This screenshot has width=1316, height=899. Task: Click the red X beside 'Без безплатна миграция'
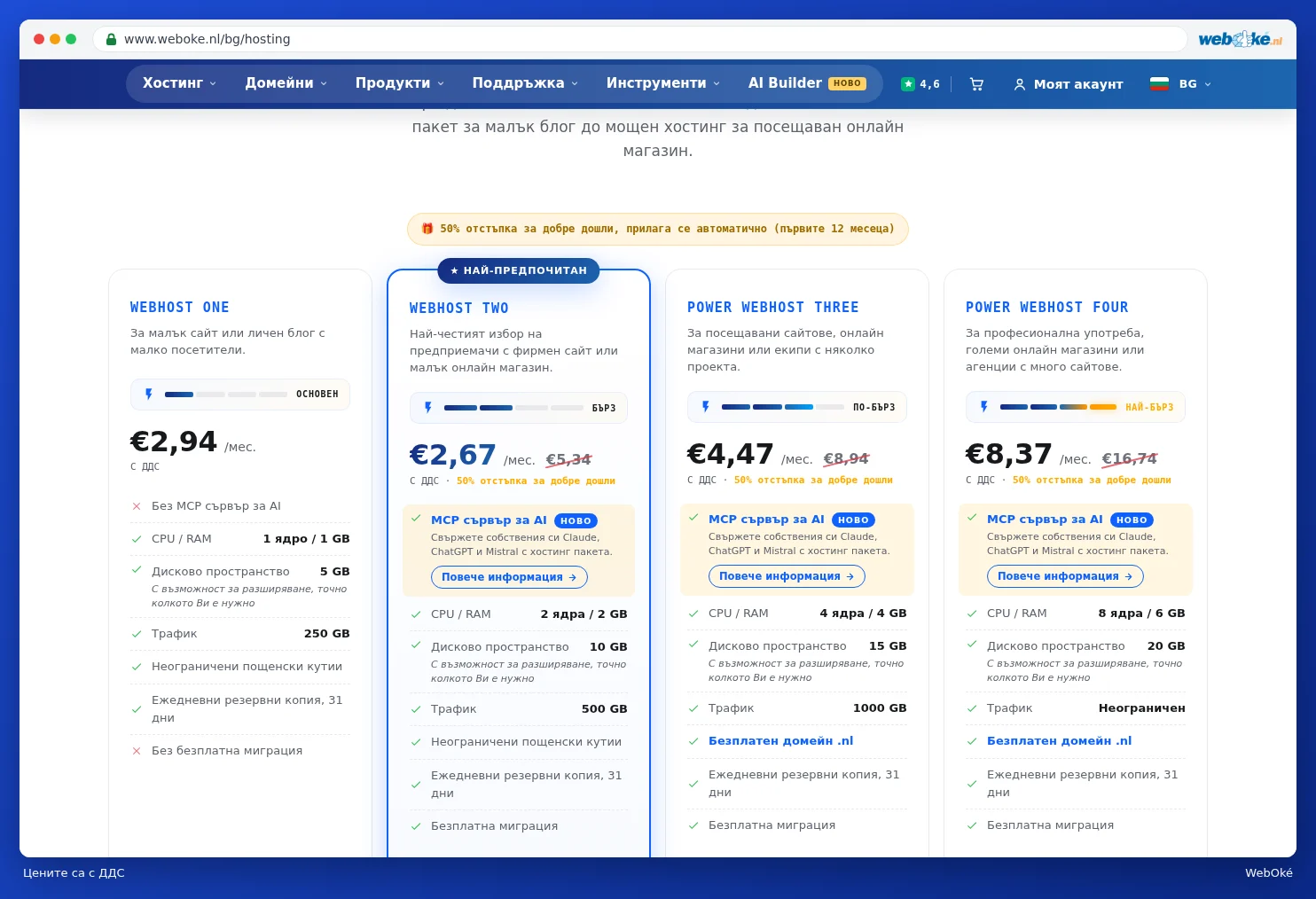137,751
